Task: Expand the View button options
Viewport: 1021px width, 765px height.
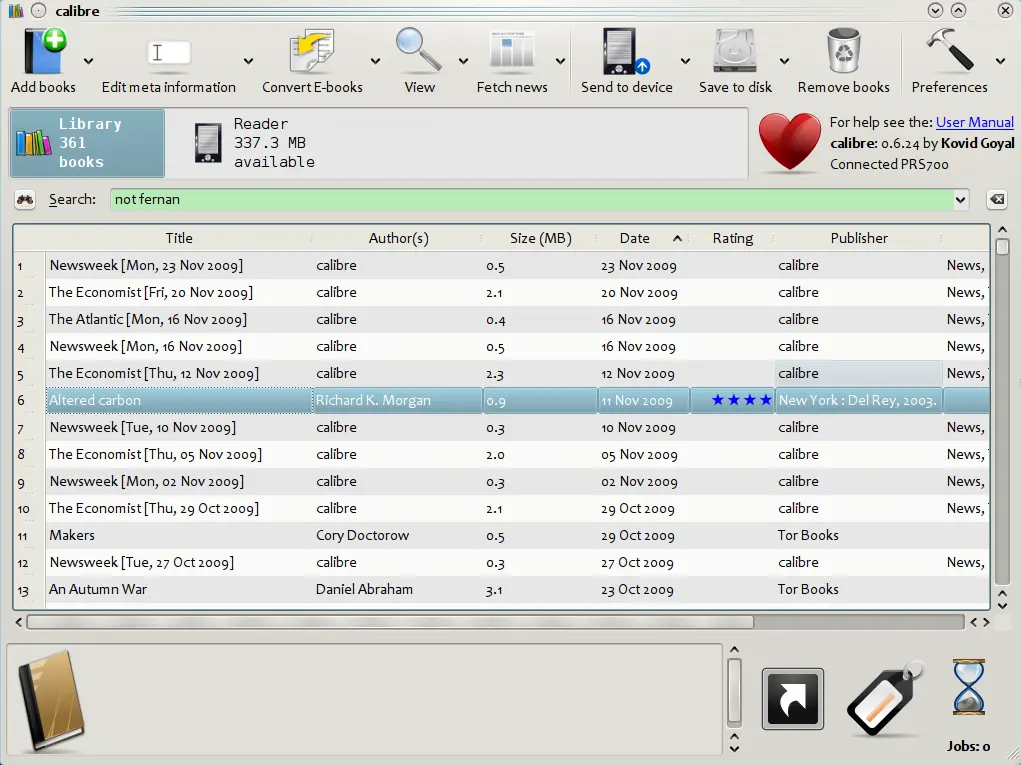Action: (466, 60)
